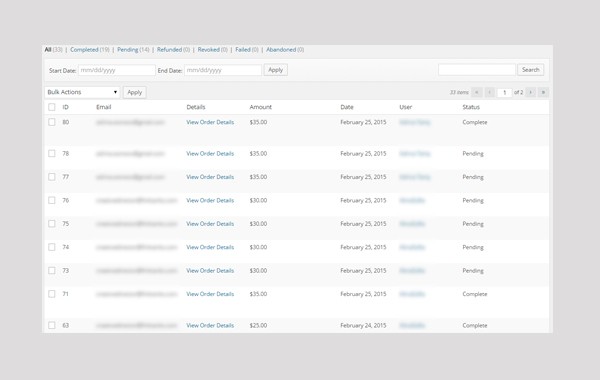The width and height of the screenshot is (600, 380).
Task: Open order details of order 73
Action: tap(210, 271)
